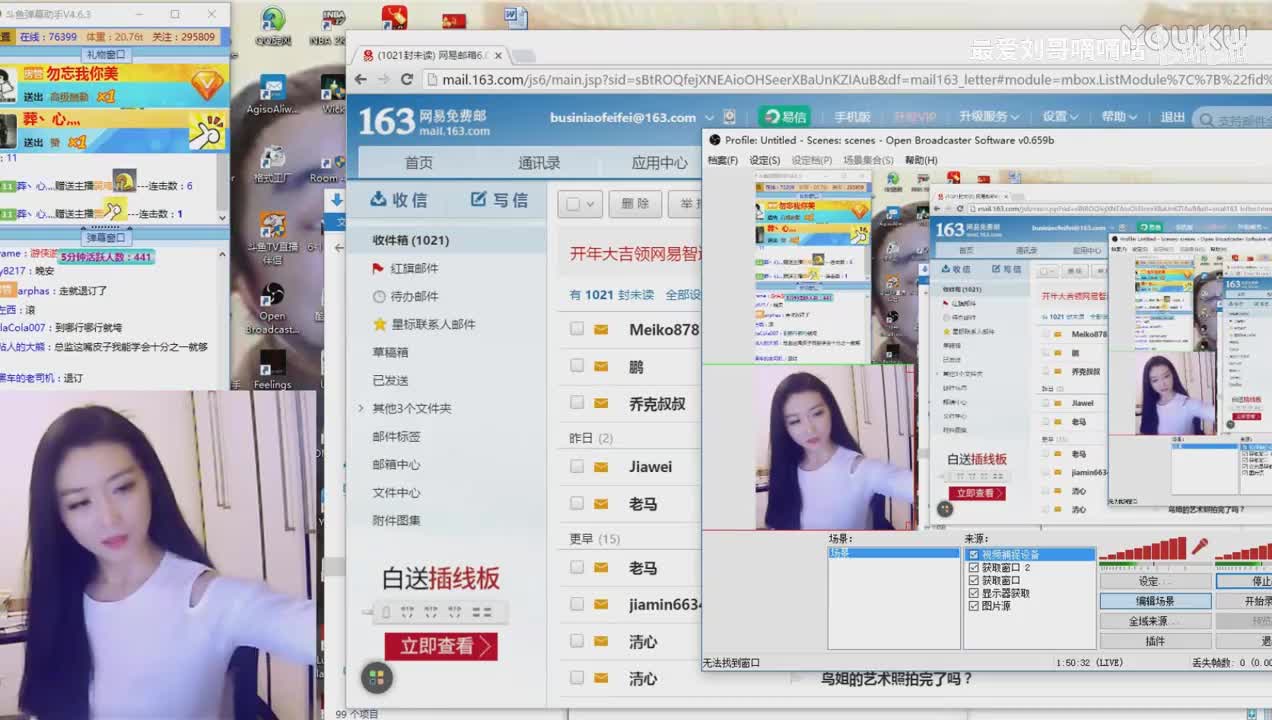Open the 设置 dropdown in mail header
The image size is (1272, 720).
coord(1060,117)
